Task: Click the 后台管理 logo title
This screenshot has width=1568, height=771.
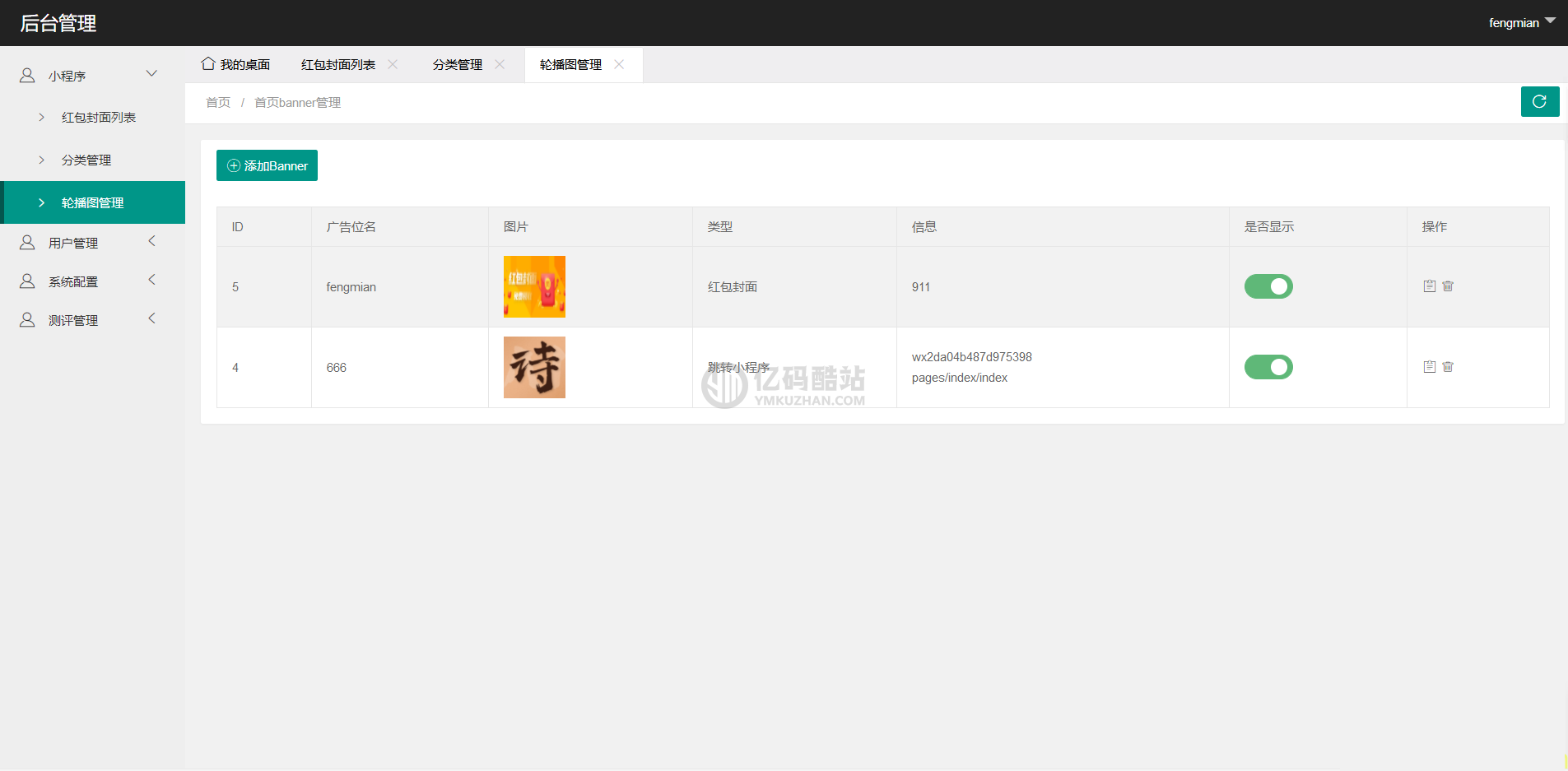Action: click(58, 23)
